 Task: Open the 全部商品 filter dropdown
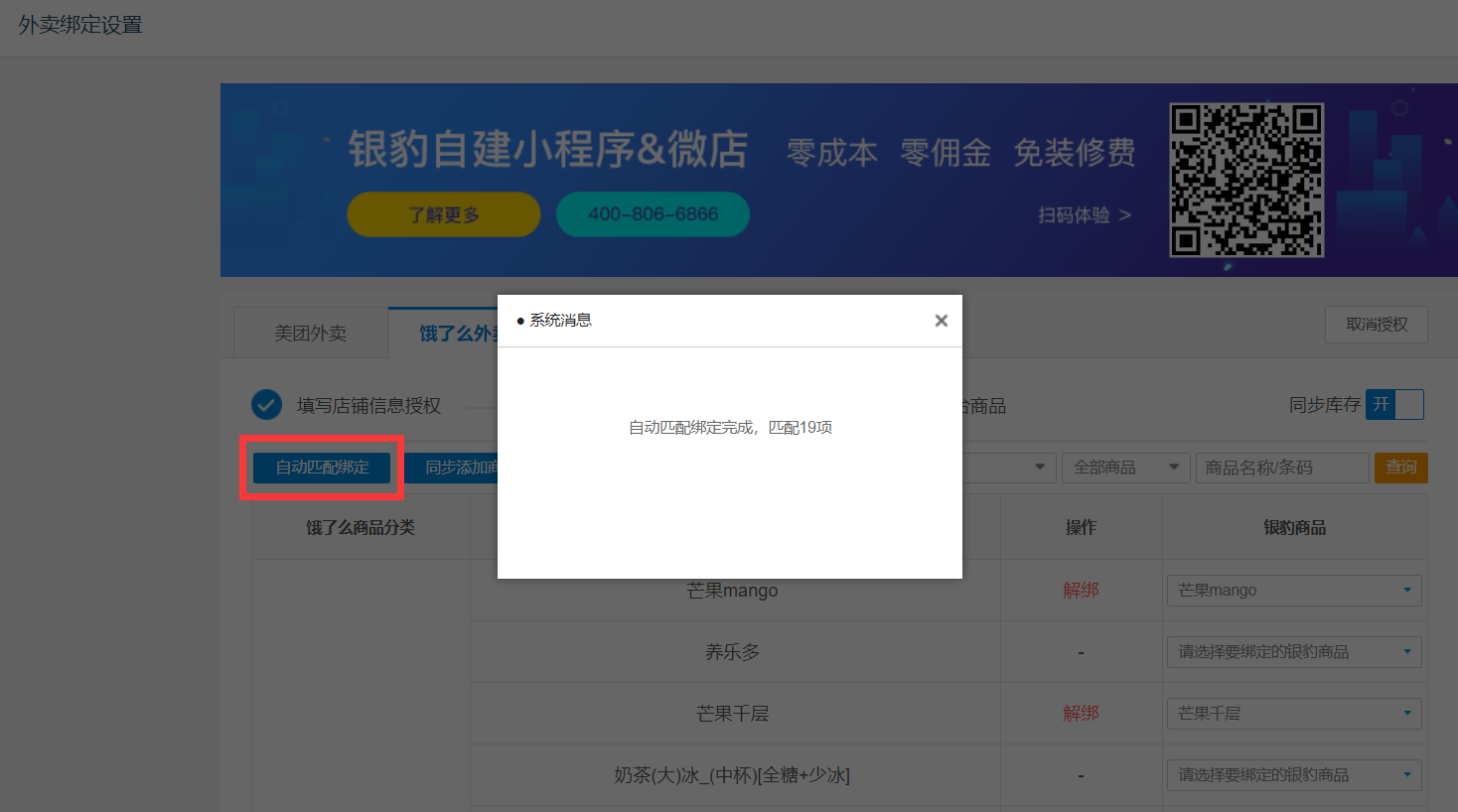[1126, 468]
